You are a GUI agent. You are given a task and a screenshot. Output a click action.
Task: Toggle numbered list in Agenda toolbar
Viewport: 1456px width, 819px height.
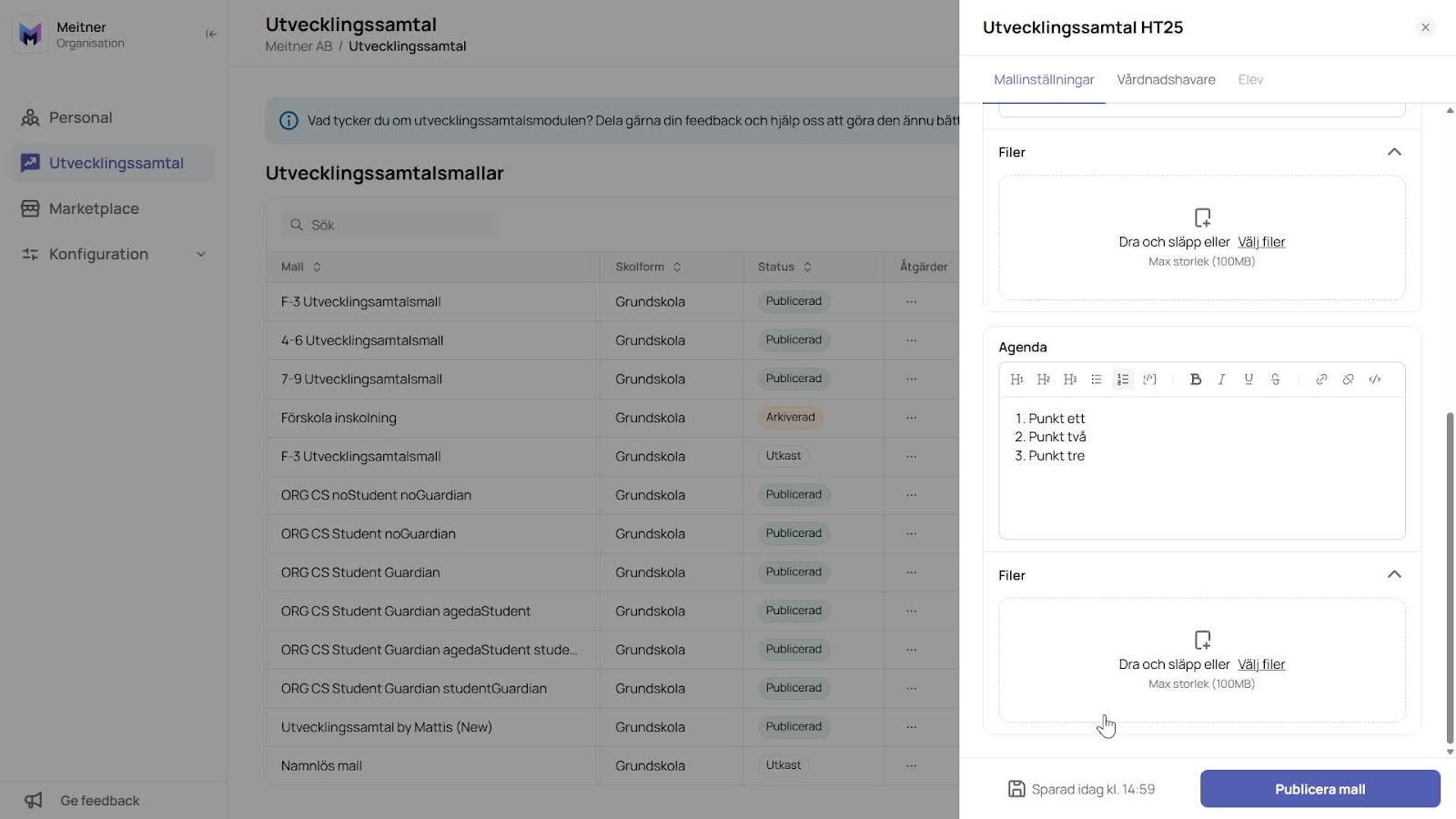(x=1123, y=379)
